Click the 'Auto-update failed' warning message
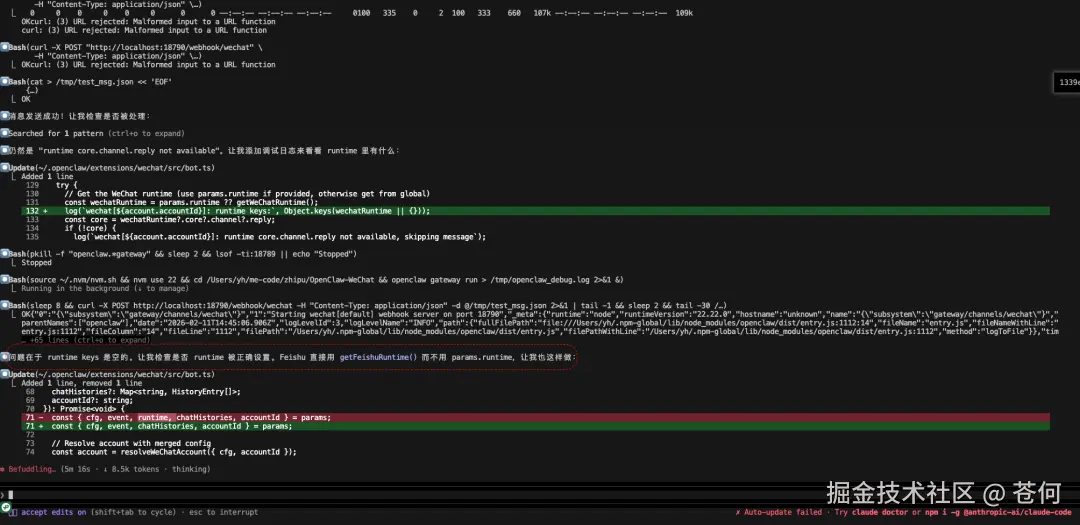This screenshot has height=525, width=1080. [778, 513]
